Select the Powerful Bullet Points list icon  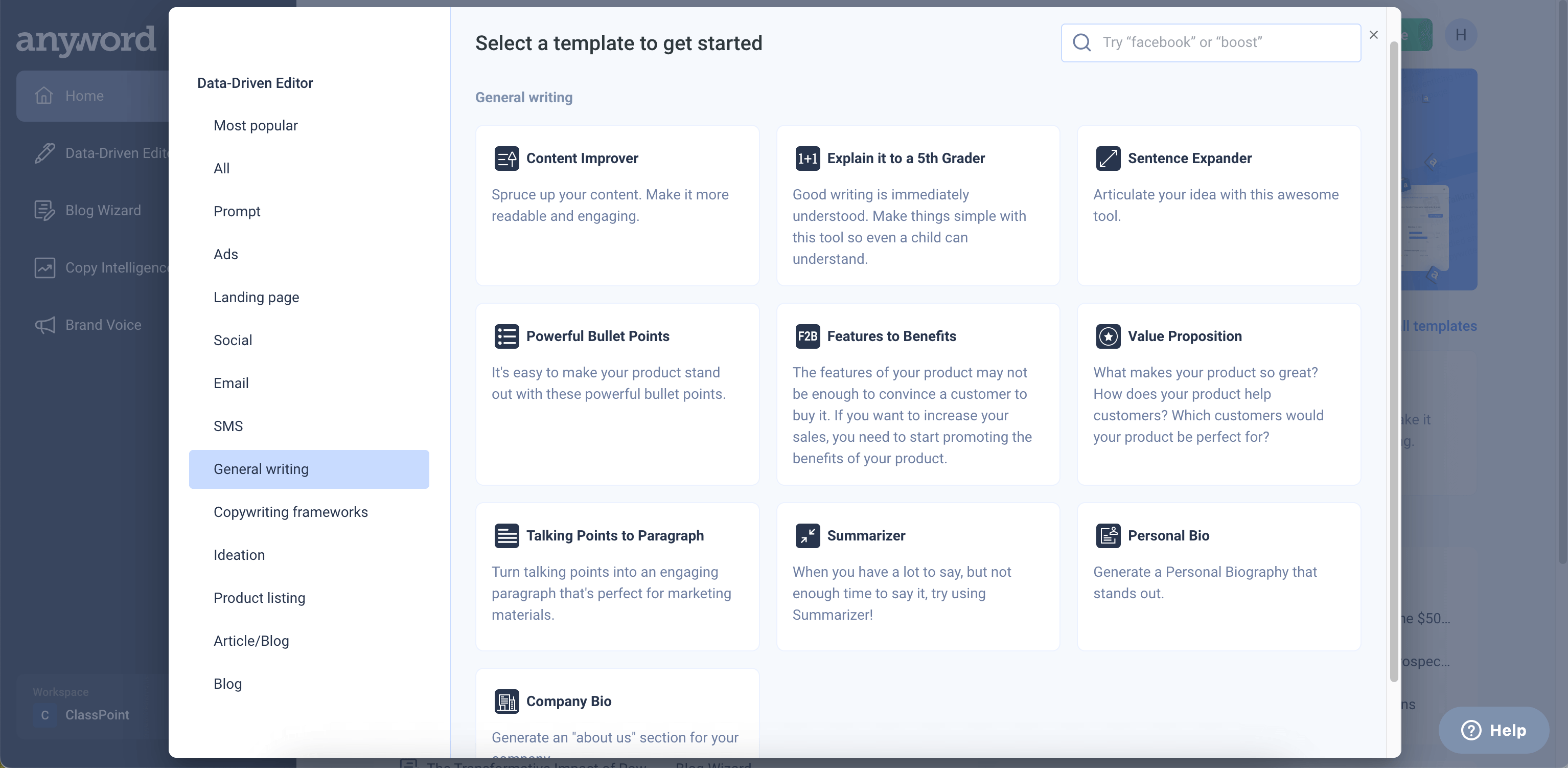[506, 336]
